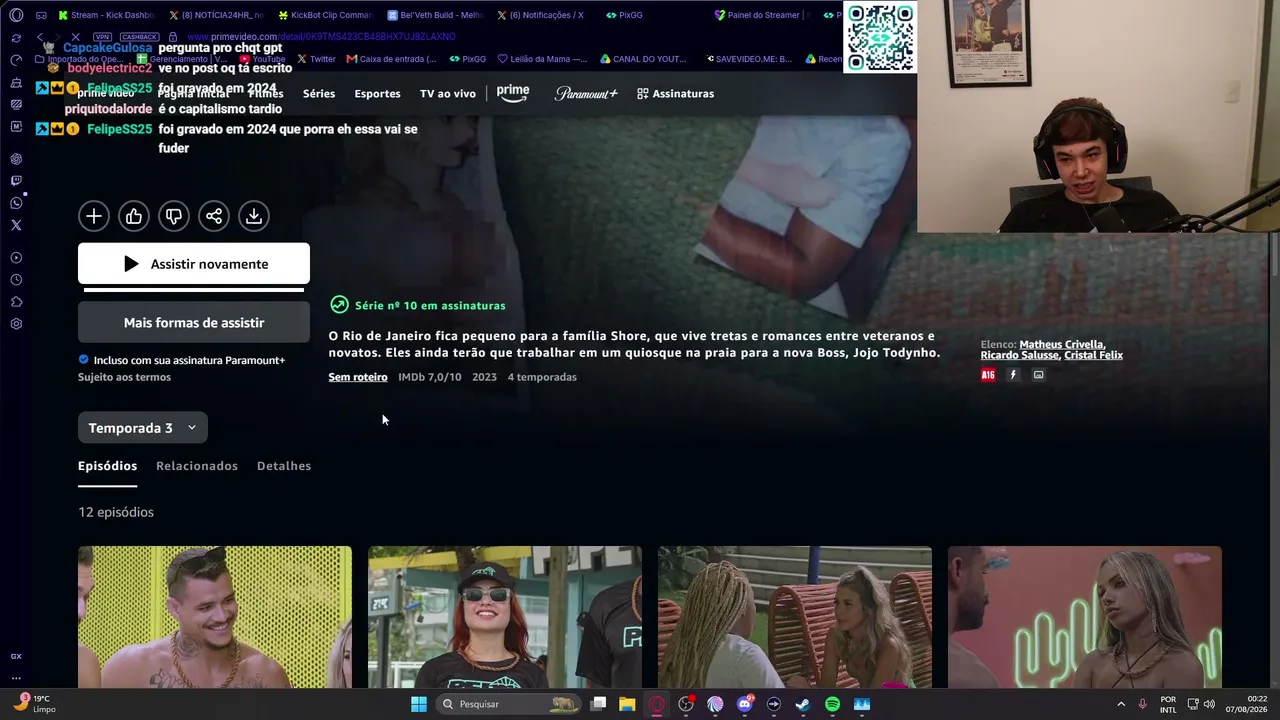This screenshot has width=1280, height=720.
Task: Open the Assinaturas menu
Action: 676,94
